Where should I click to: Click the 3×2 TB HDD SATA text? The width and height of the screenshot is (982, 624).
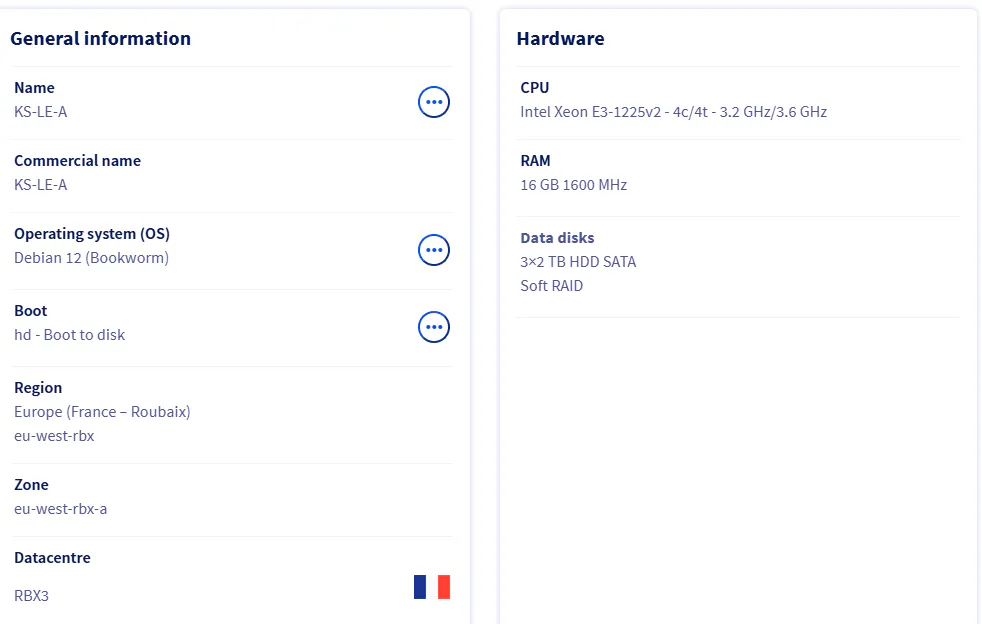pyautogui.click(x=578, y=262)
